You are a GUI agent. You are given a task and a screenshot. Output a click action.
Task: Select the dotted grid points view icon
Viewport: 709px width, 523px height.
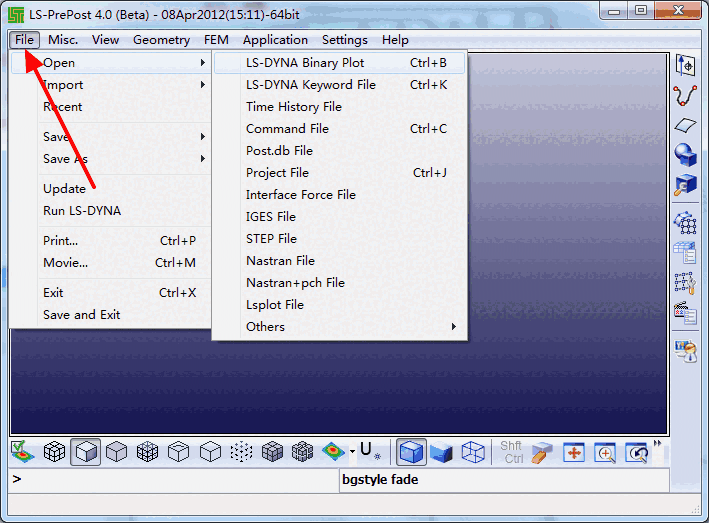click(x=241, y=452)
